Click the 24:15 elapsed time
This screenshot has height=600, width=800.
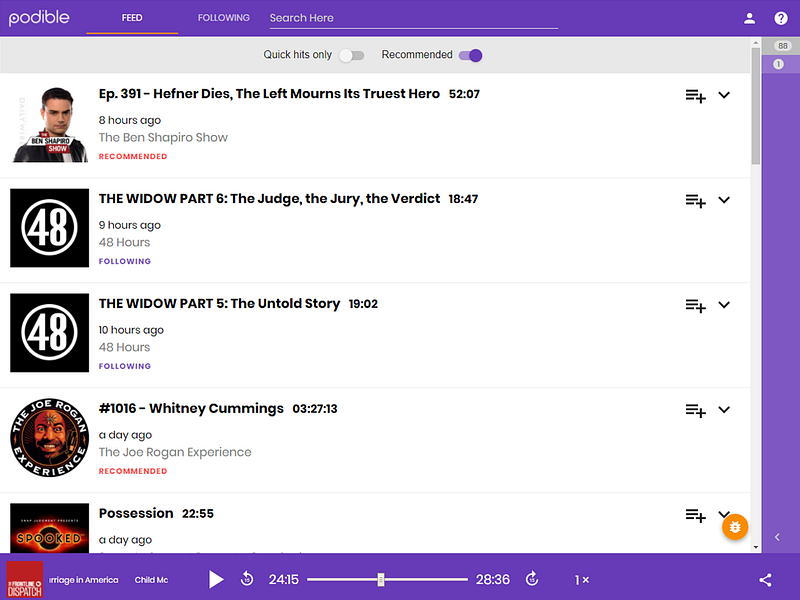point(284,580)
